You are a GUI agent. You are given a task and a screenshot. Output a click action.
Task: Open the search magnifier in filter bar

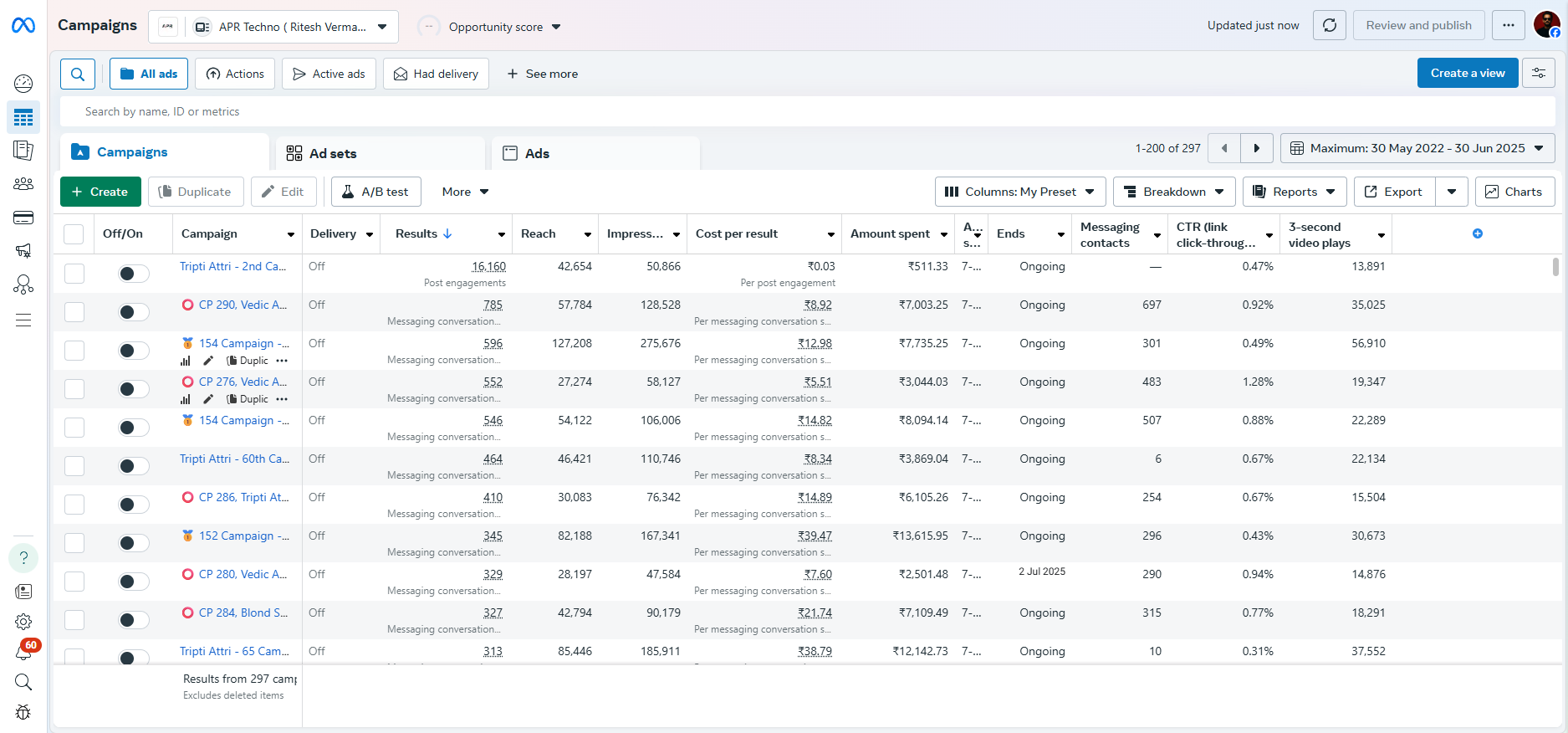click(x=78, y=74)
